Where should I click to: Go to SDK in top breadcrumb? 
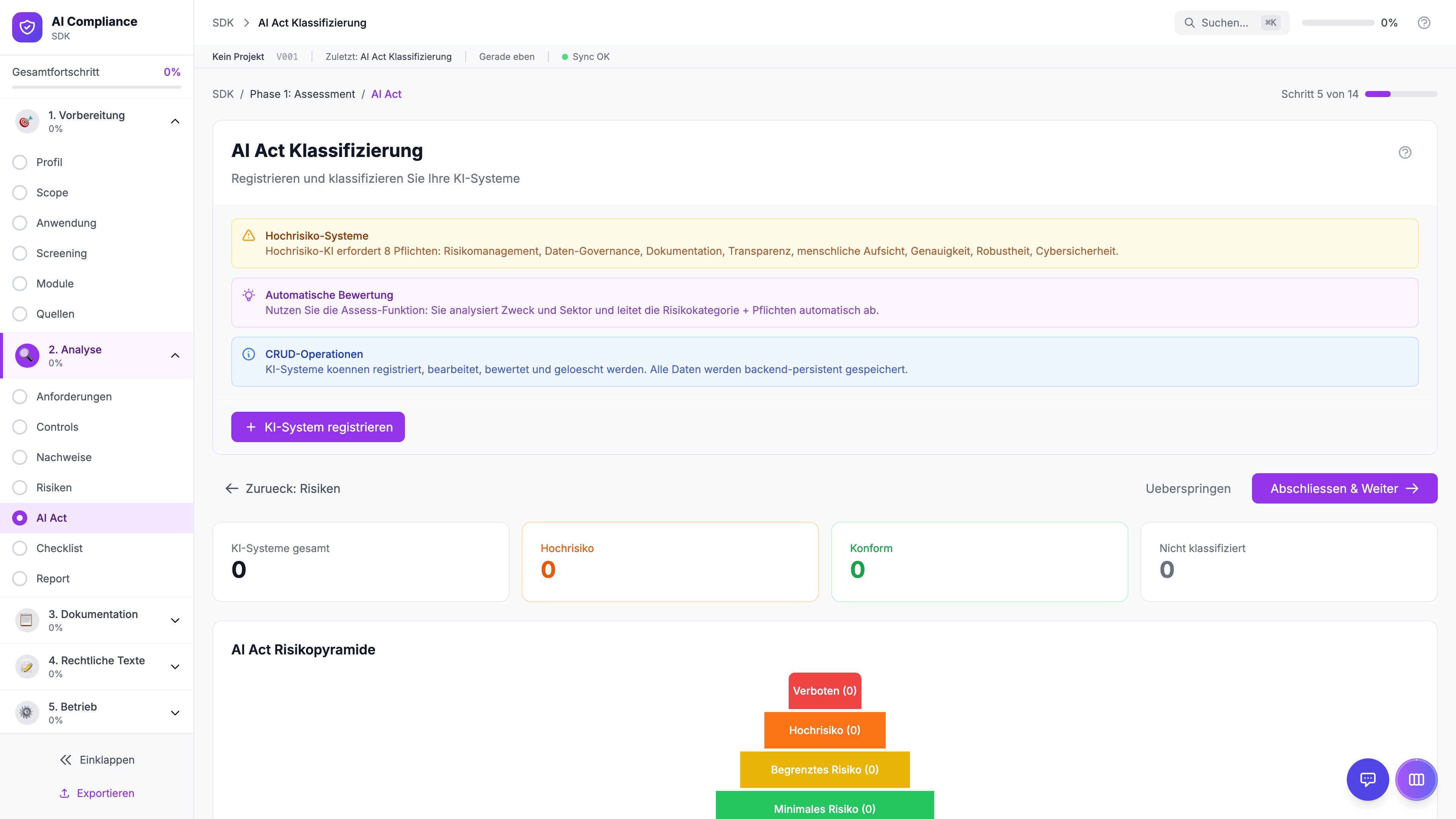pyautogui.click(x=223, y=23)
